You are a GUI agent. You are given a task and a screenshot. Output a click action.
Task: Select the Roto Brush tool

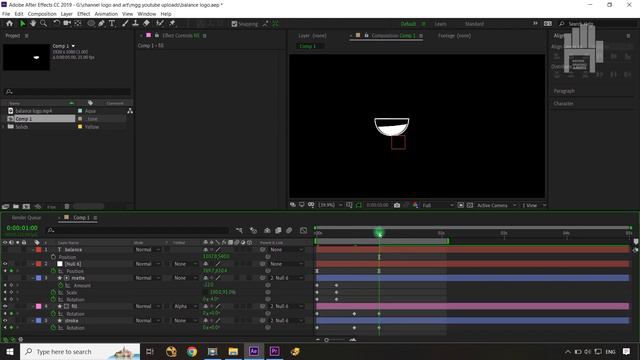point(160,24)
